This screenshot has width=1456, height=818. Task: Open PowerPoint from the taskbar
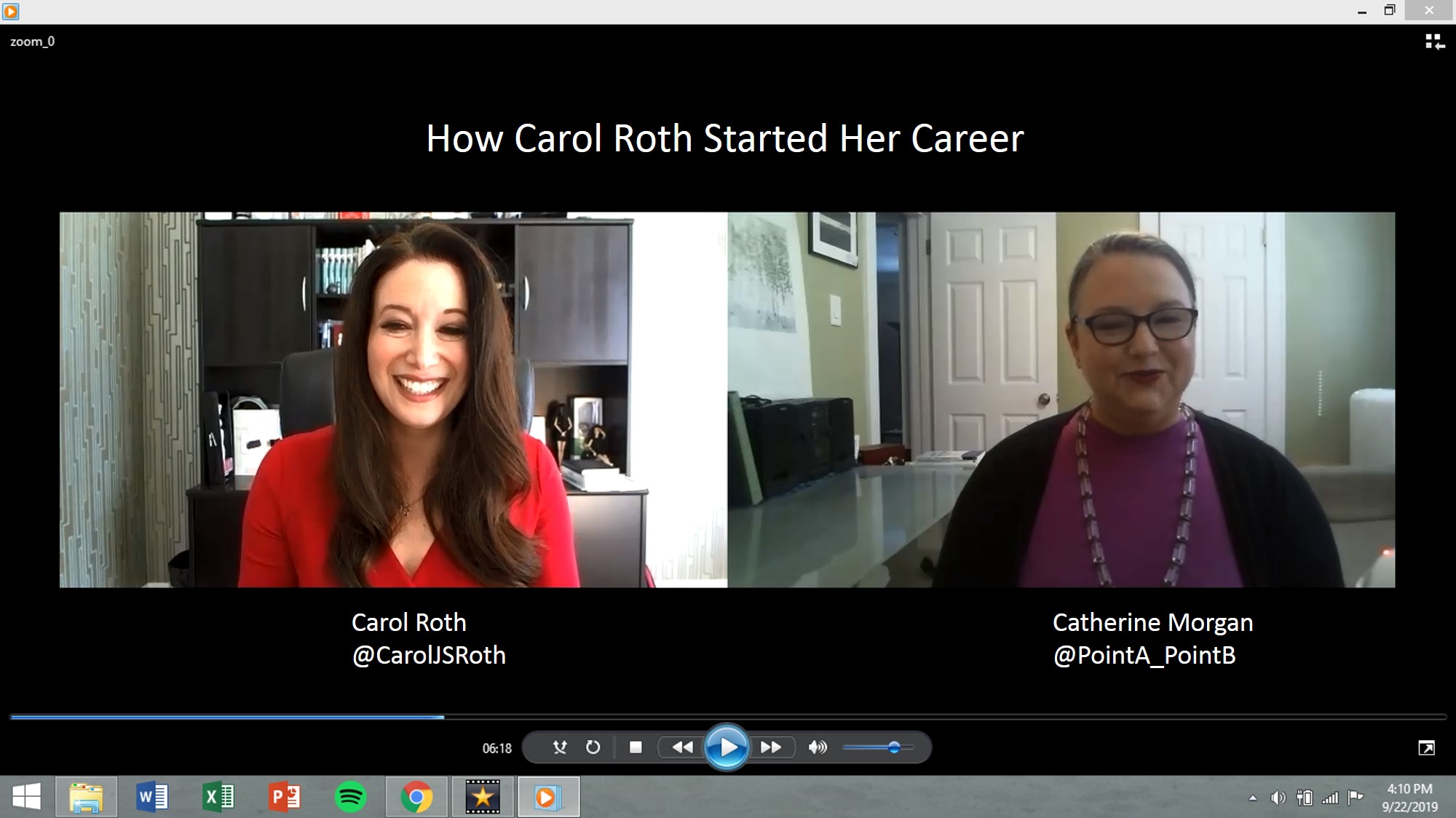point(285,797)
